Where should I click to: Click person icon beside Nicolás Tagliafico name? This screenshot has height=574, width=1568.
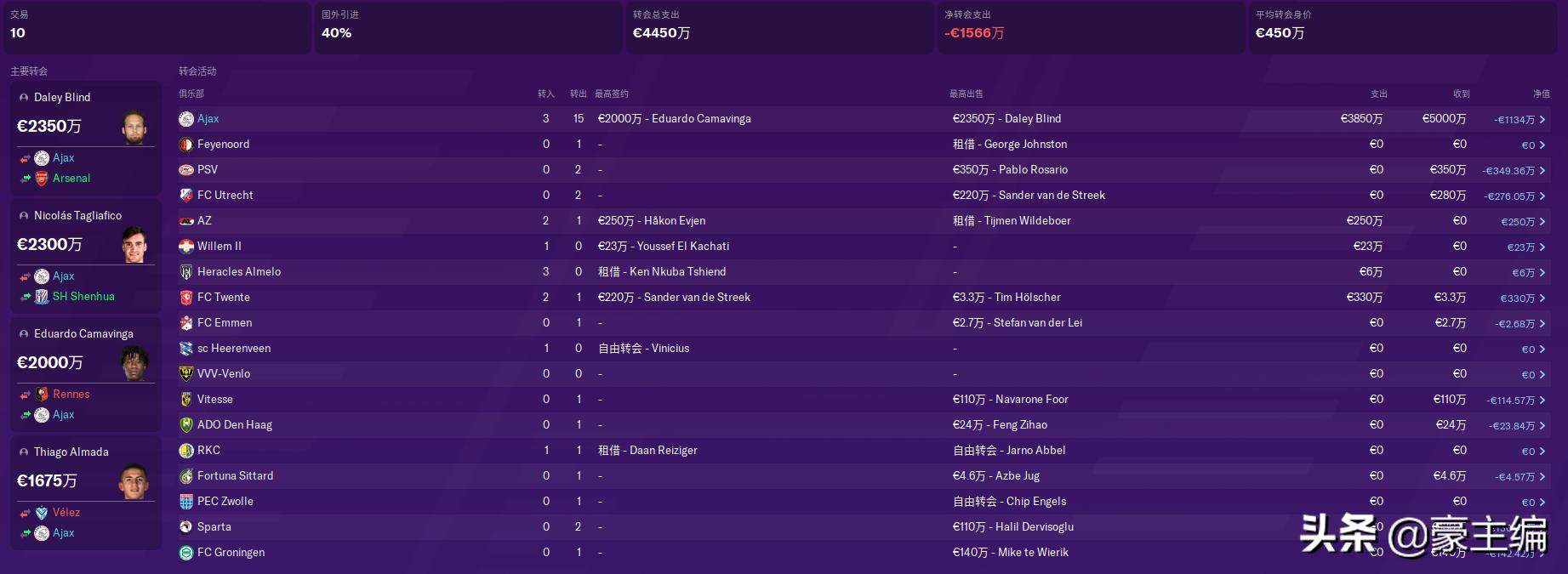coord(24,216)
